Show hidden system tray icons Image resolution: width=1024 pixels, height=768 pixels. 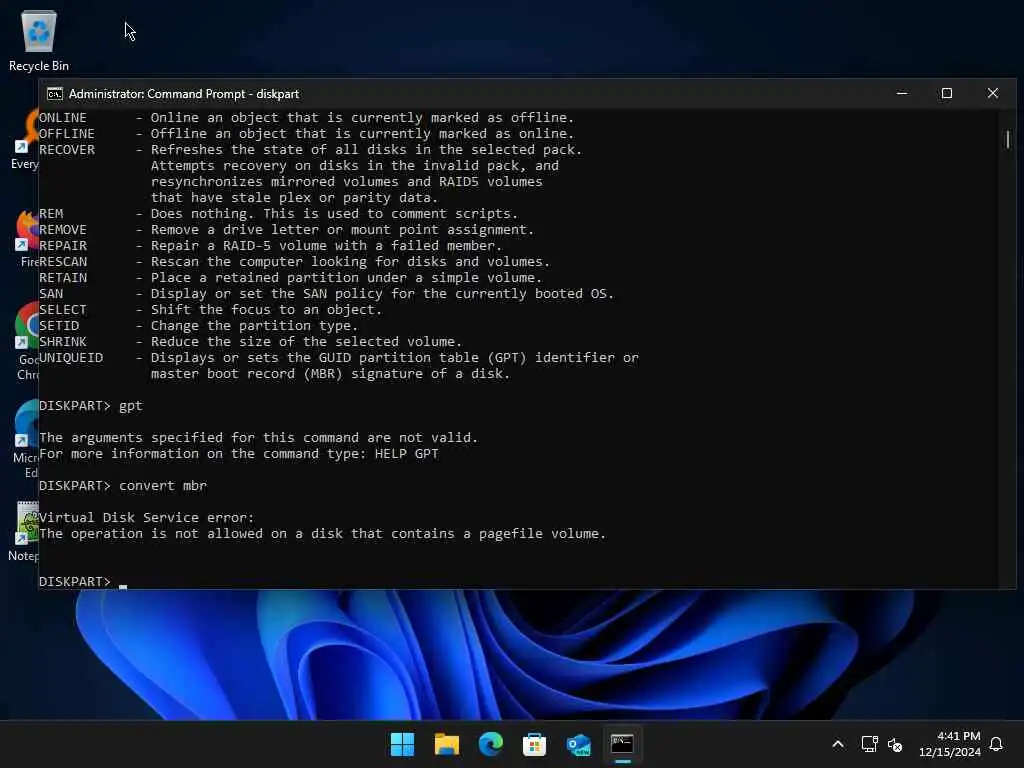pyautogui.click(x=838, y=744)
